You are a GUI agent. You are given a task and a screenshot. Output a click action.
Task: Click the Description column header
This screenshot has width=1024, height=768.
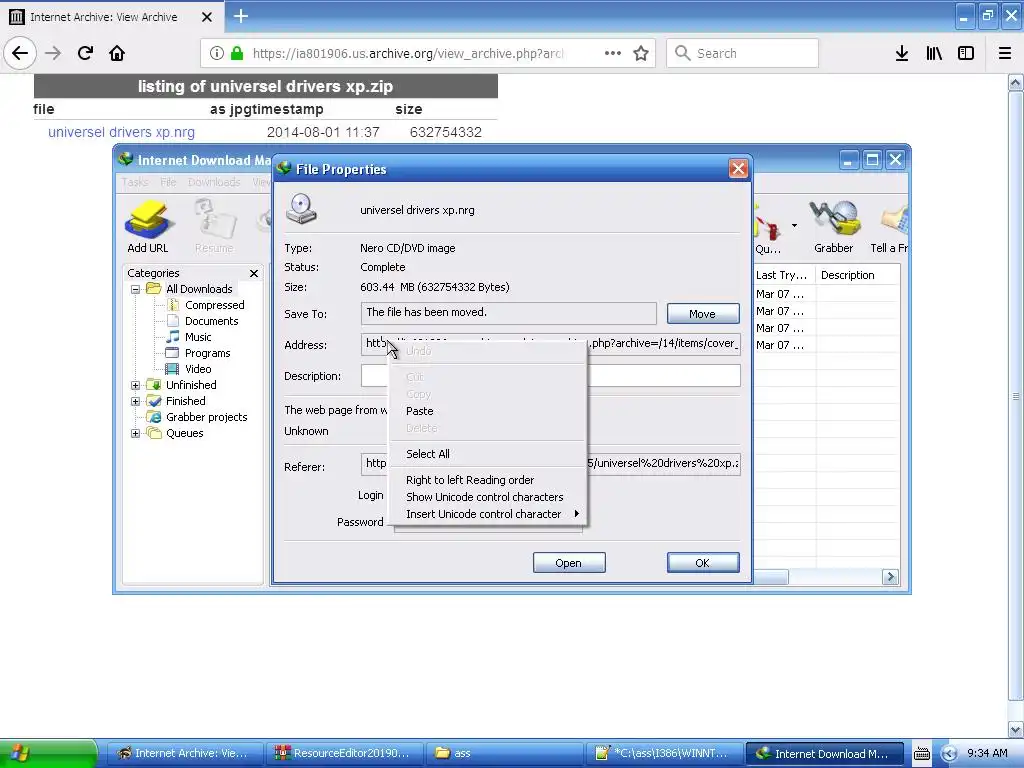click(x=857, y=275)
